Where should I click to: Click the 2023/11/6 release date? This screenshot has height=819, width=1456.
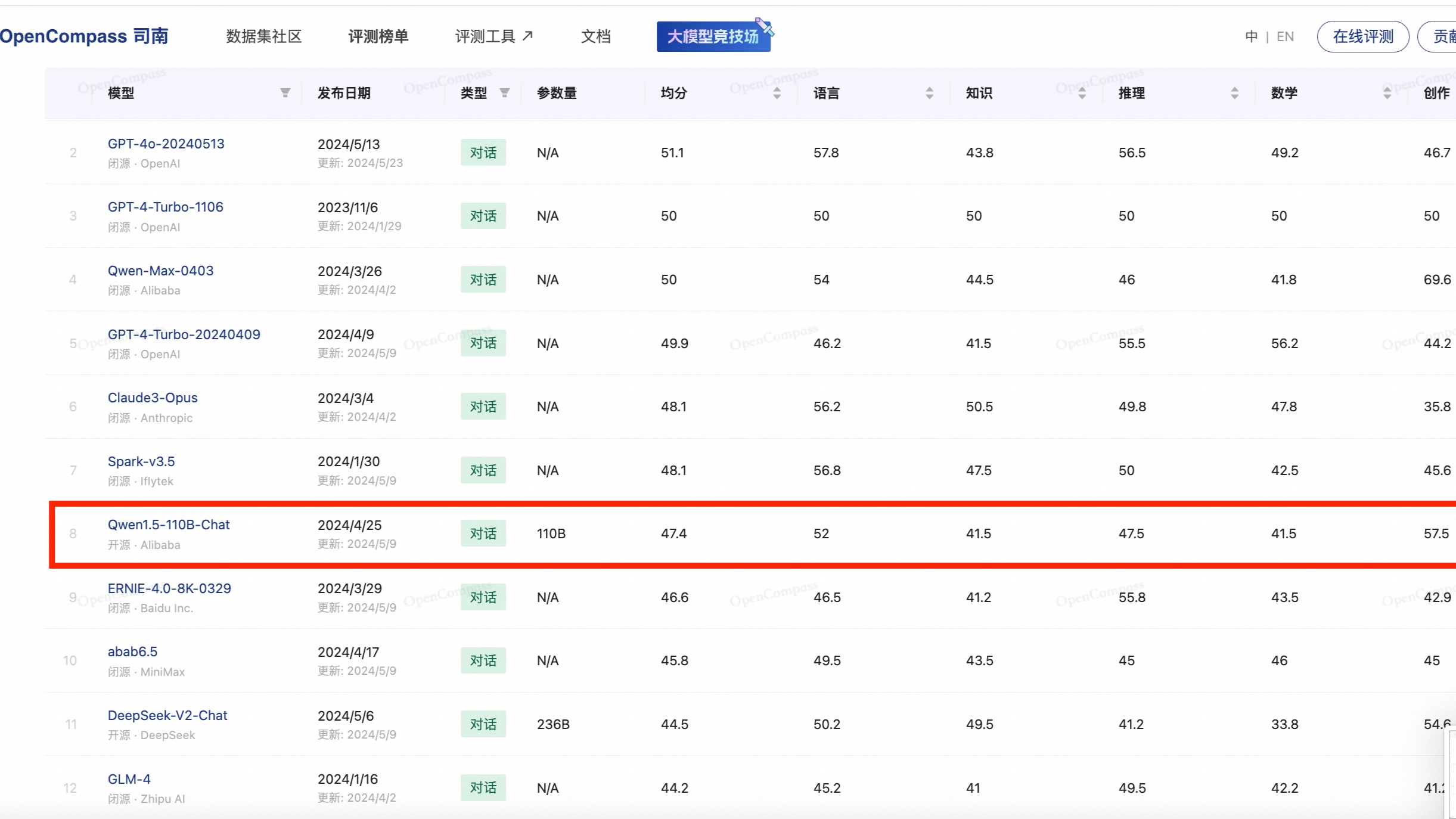(348, 207)
